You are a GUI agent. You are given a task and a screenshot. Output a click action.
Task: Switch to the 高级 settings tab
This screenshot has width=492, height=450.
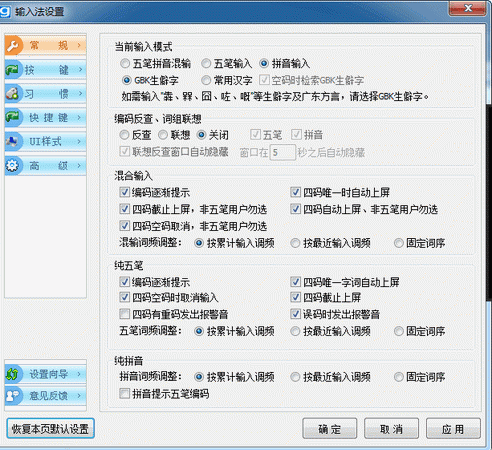click(46, 165)
